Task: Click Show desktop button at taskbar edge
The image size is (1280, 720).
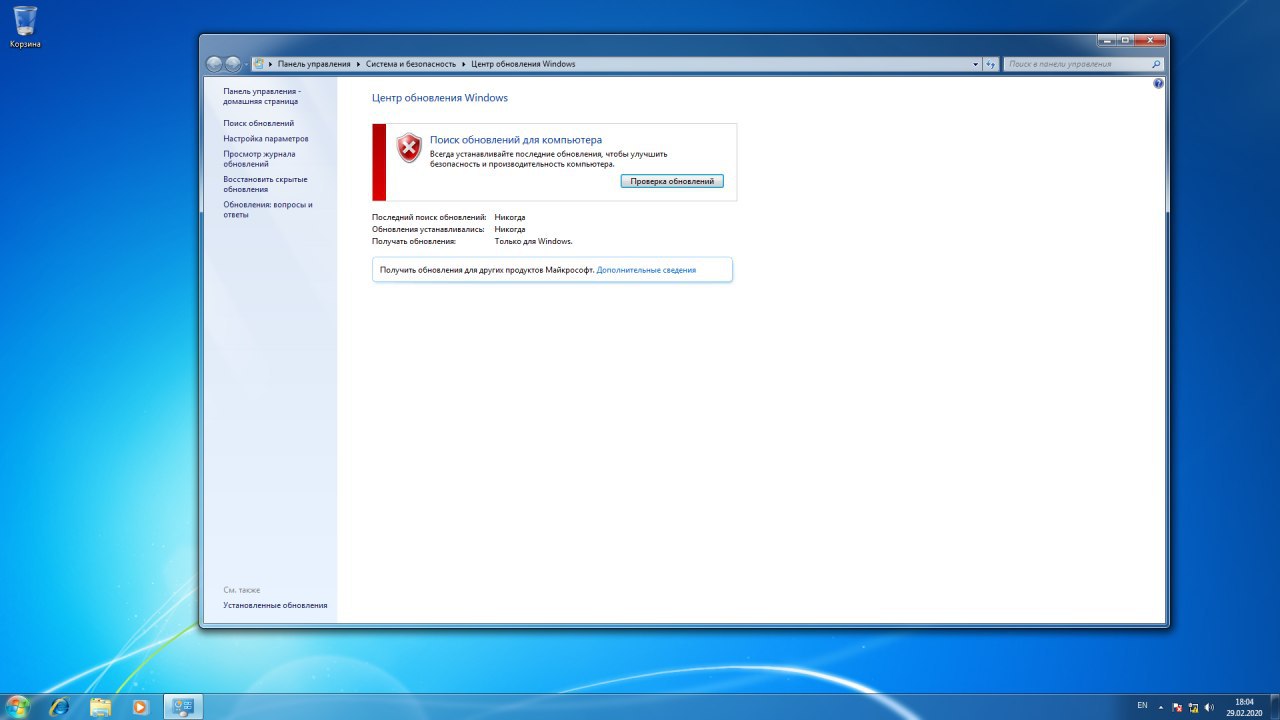Action: [1273, 707]
